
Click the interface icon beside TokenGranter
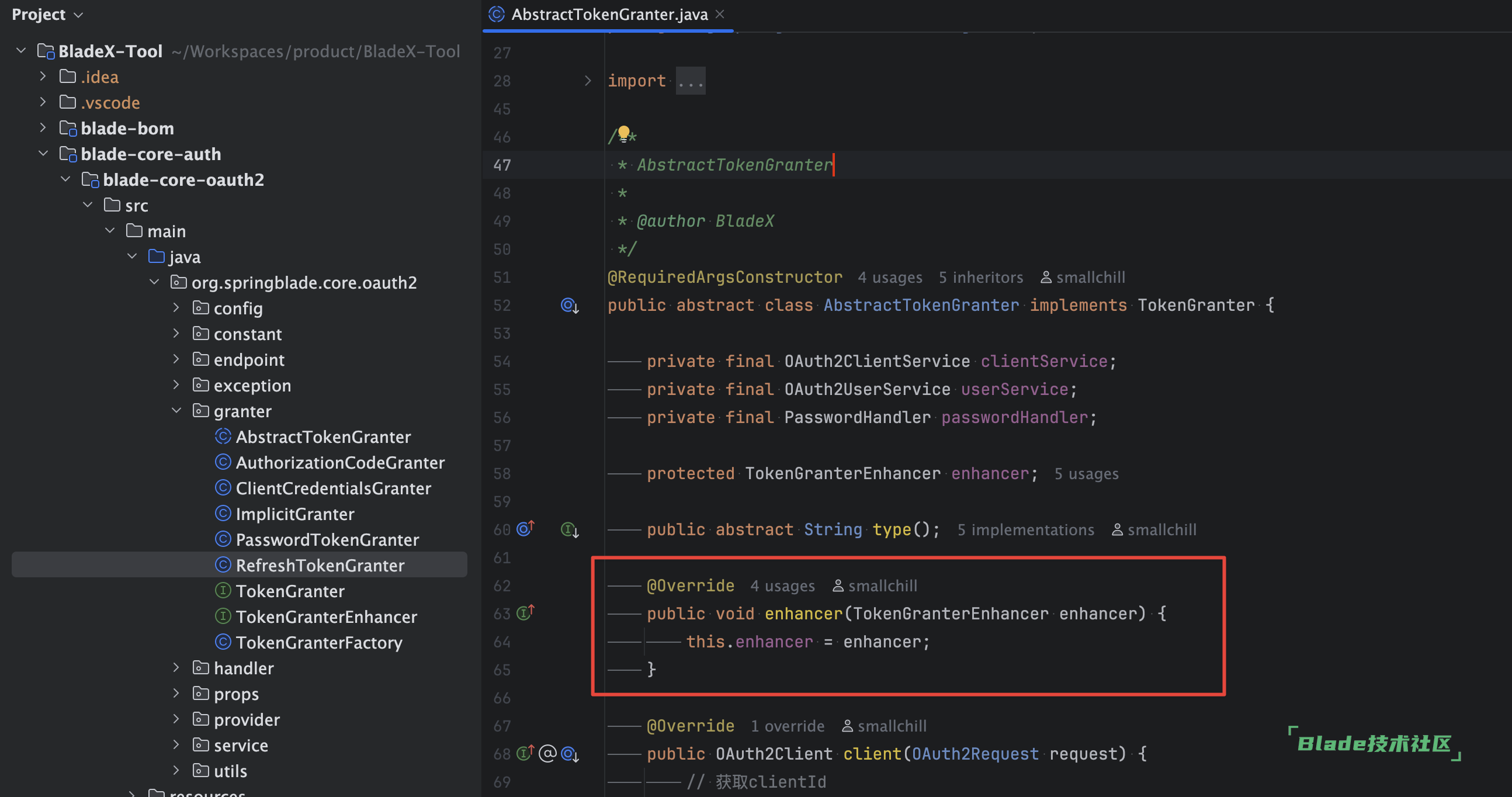pyautogui.click(x=223, y=590)
